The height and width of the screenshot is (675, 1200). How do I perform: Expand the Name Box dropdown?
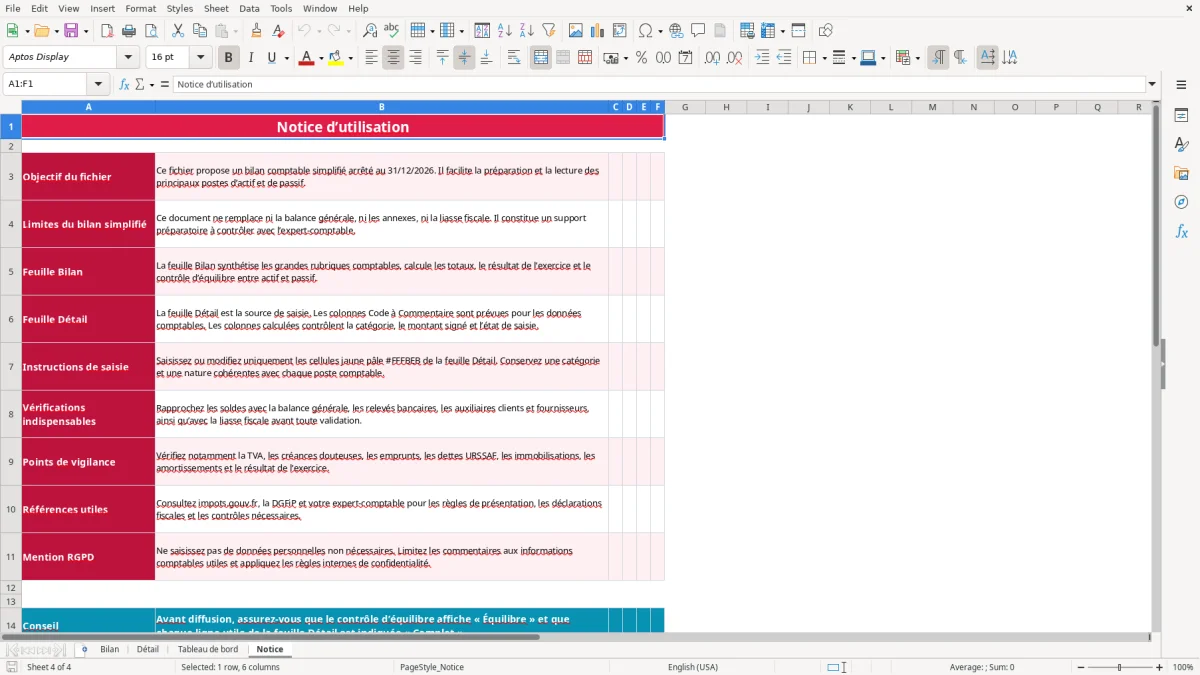[x=97, y=84]
